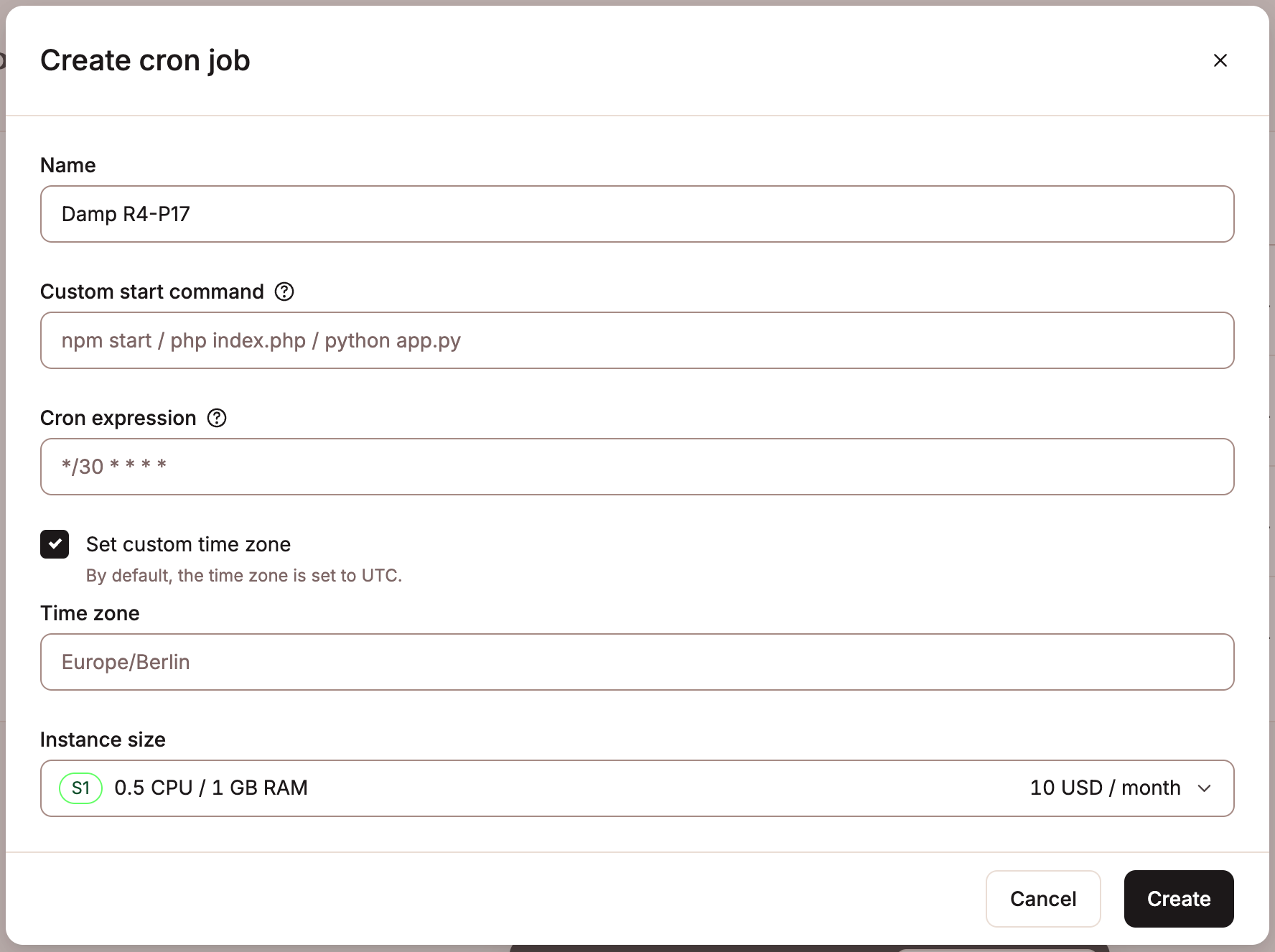Click the checkmark inside the time zone checkbox
Viewport: 1275px width, 952px height.
click(55, 544)
